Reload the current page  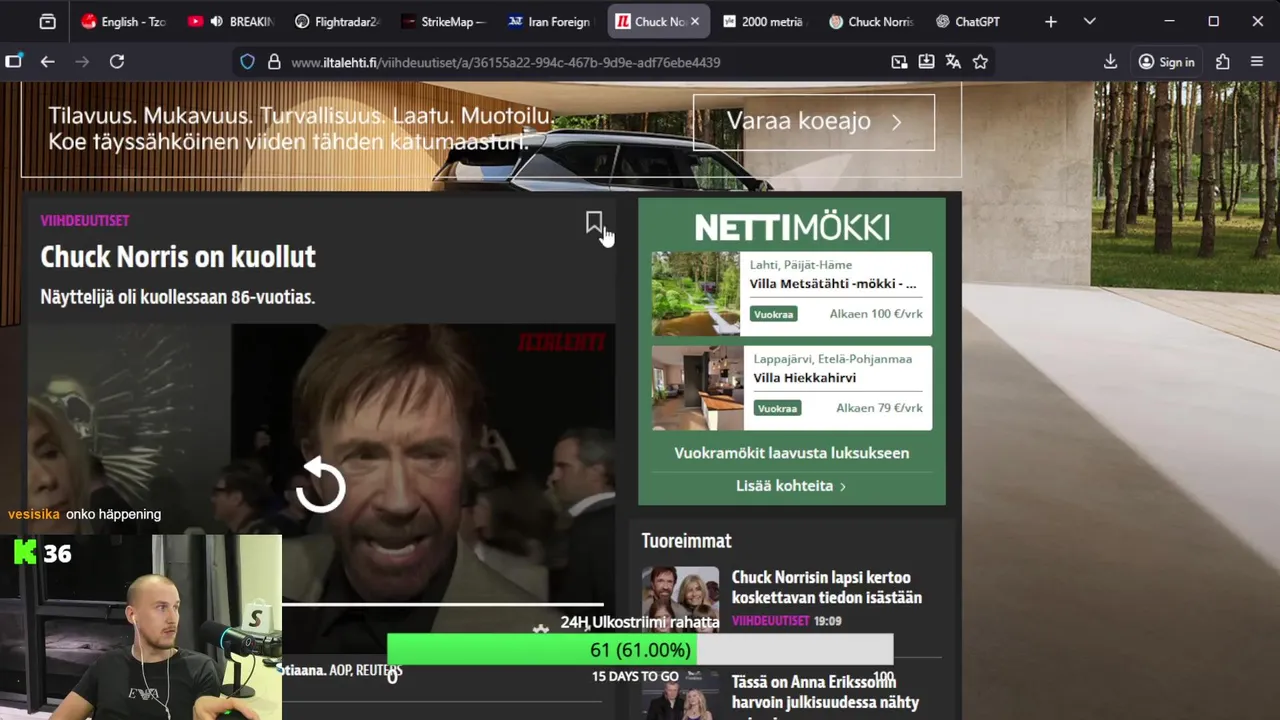[117, 61]
